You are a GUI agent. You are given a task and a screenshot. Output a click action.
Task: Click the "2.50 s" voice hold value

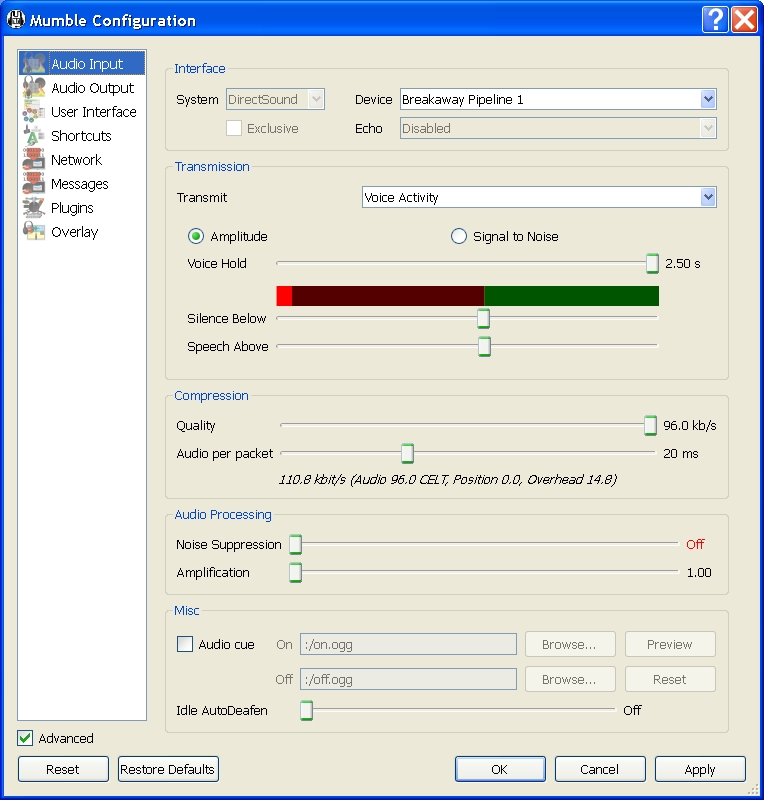682,264
